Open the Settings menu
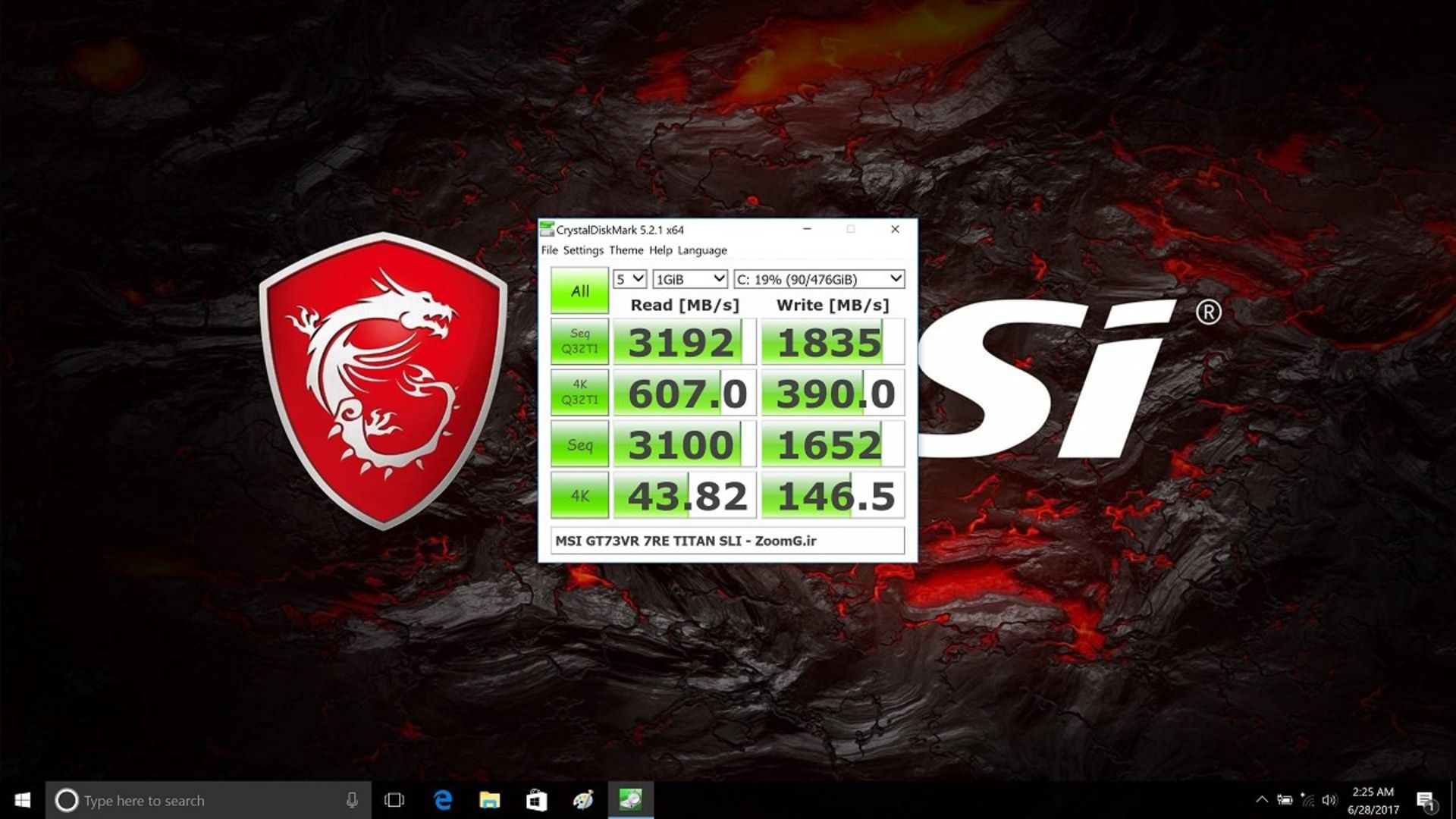 (x=583, y=250)
